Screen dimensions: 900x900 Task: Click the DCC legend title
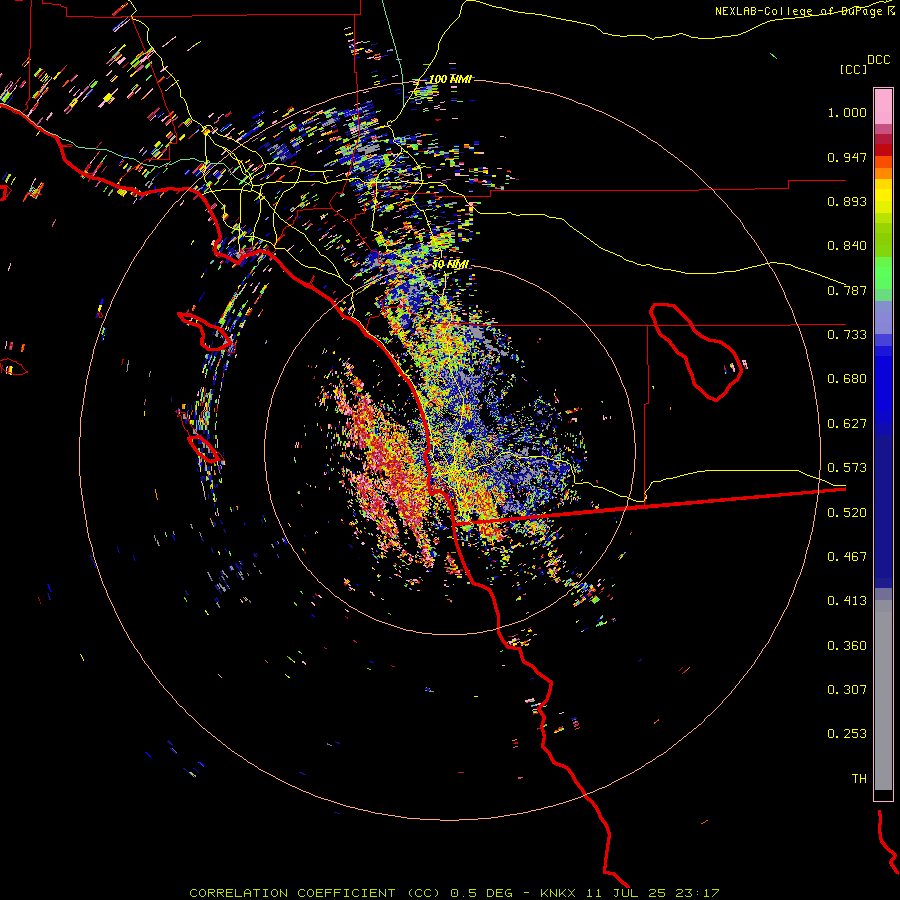(x=879, y=60)
